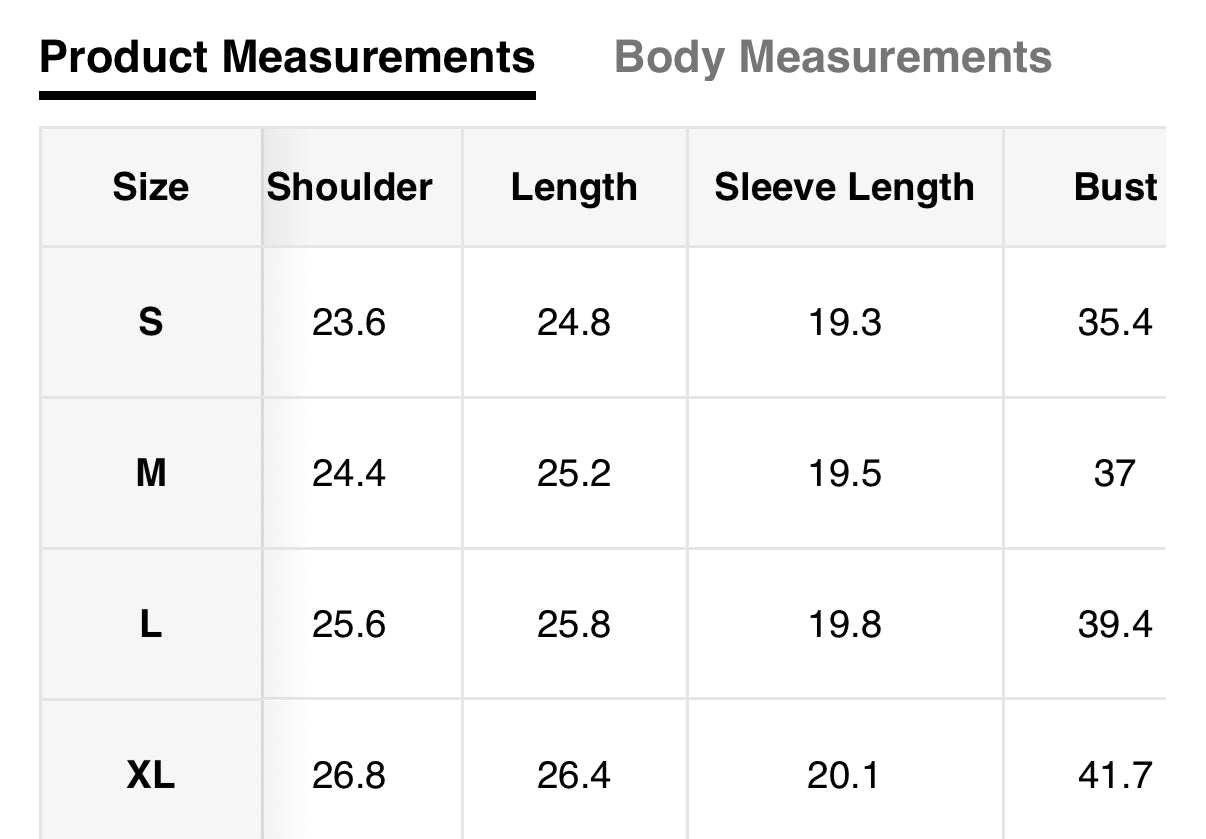Click shoulder value 26.8 for size XL

[349, 775]
